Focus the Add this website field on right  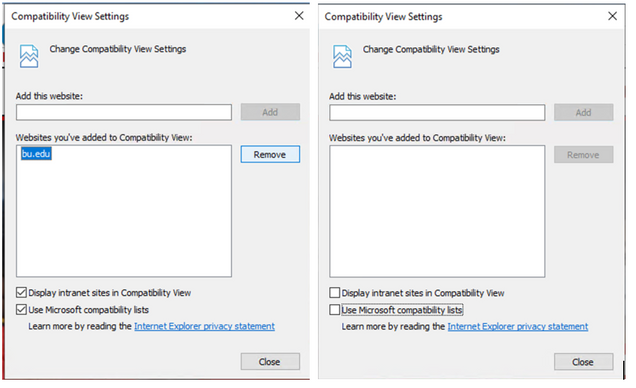[x=437, y=113]
